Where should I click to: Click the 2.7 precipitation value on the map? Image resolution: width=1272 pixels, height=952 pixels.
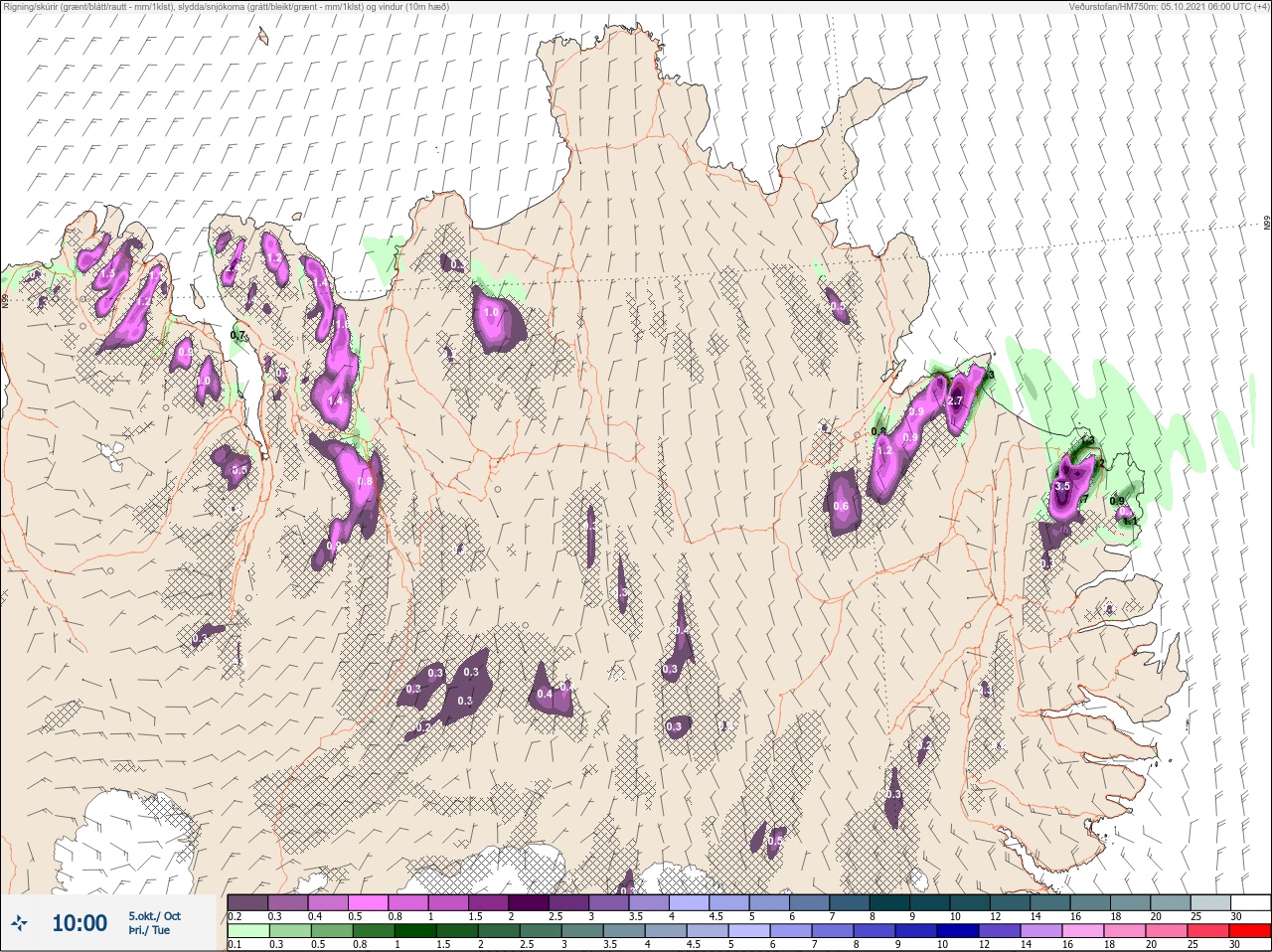956,400
